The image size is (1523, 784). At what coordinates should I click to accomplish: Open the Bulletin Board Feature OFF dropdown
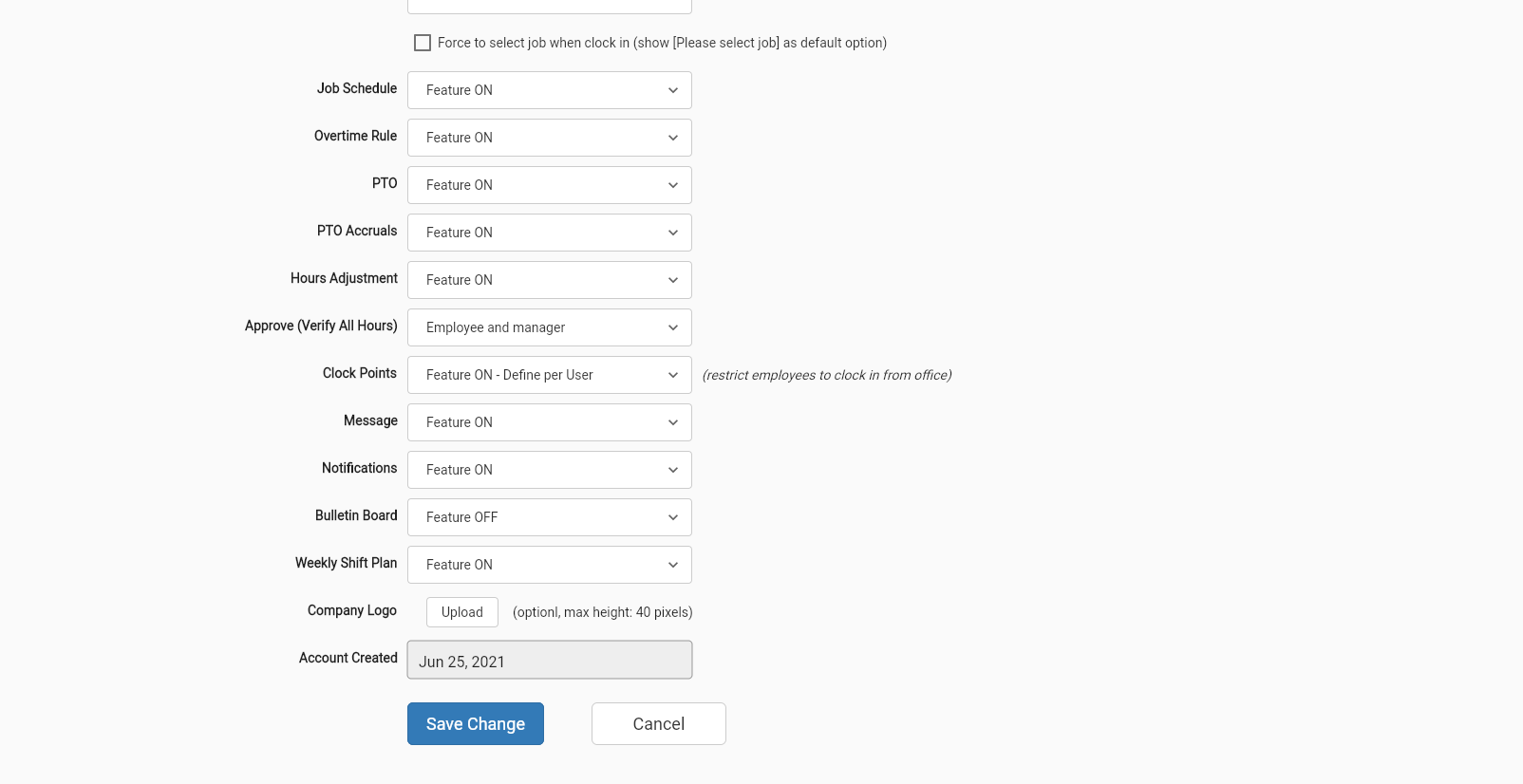pyautogui.click(x=550, y=517)
